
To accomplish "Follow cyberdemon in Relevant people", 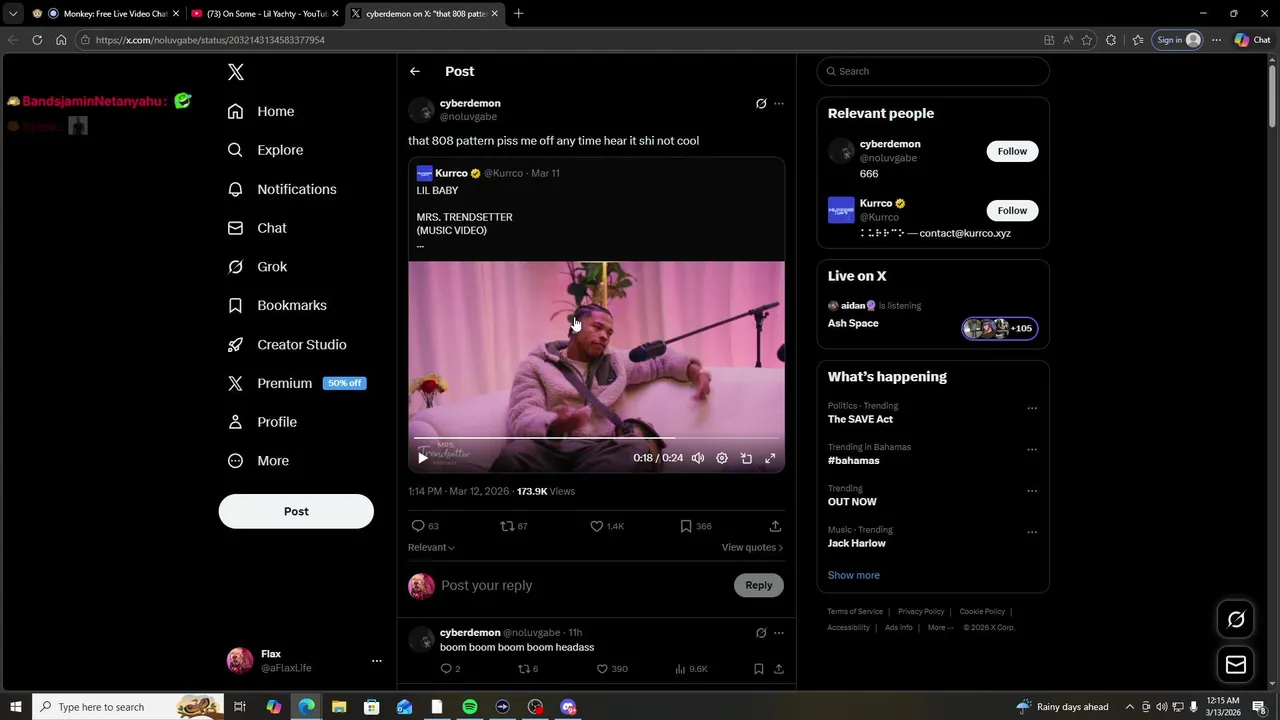I will coord(1012,151).
